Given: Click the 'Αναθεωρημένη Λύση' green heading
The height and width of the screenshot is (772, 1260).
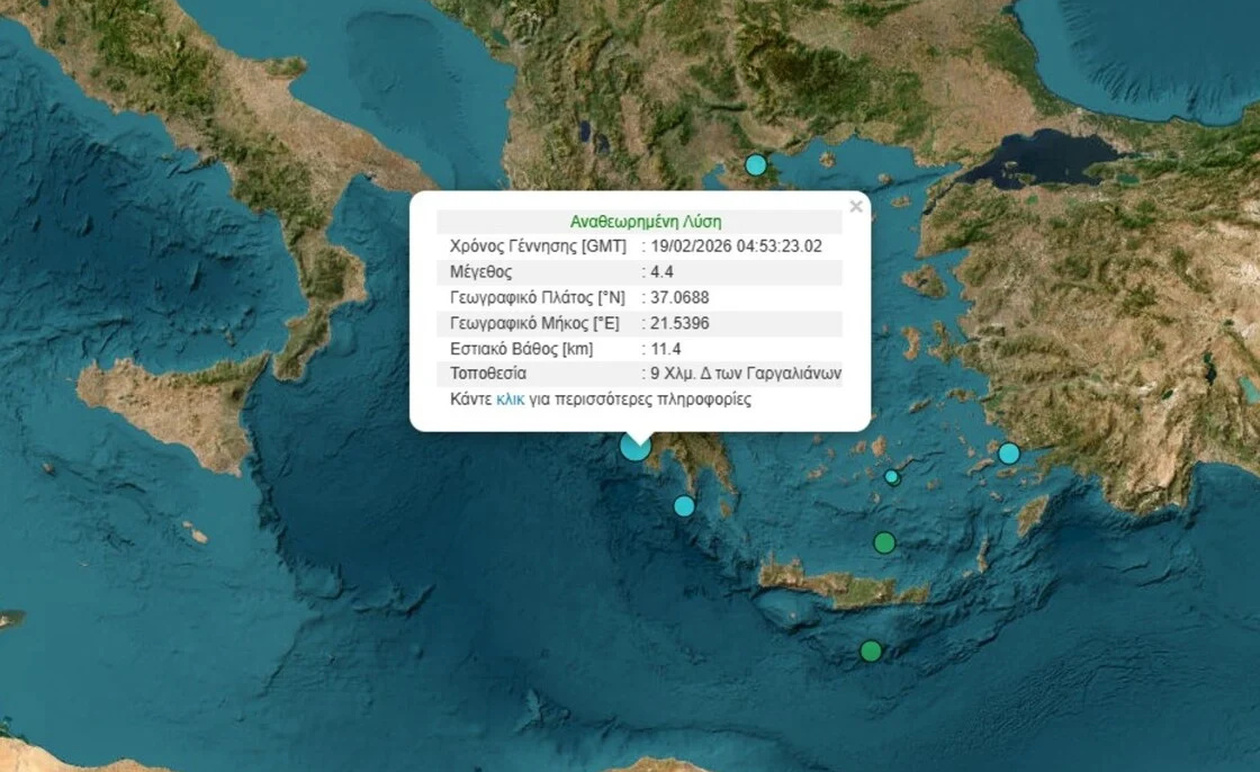Looking at the screenshot, I should point(645,222).
